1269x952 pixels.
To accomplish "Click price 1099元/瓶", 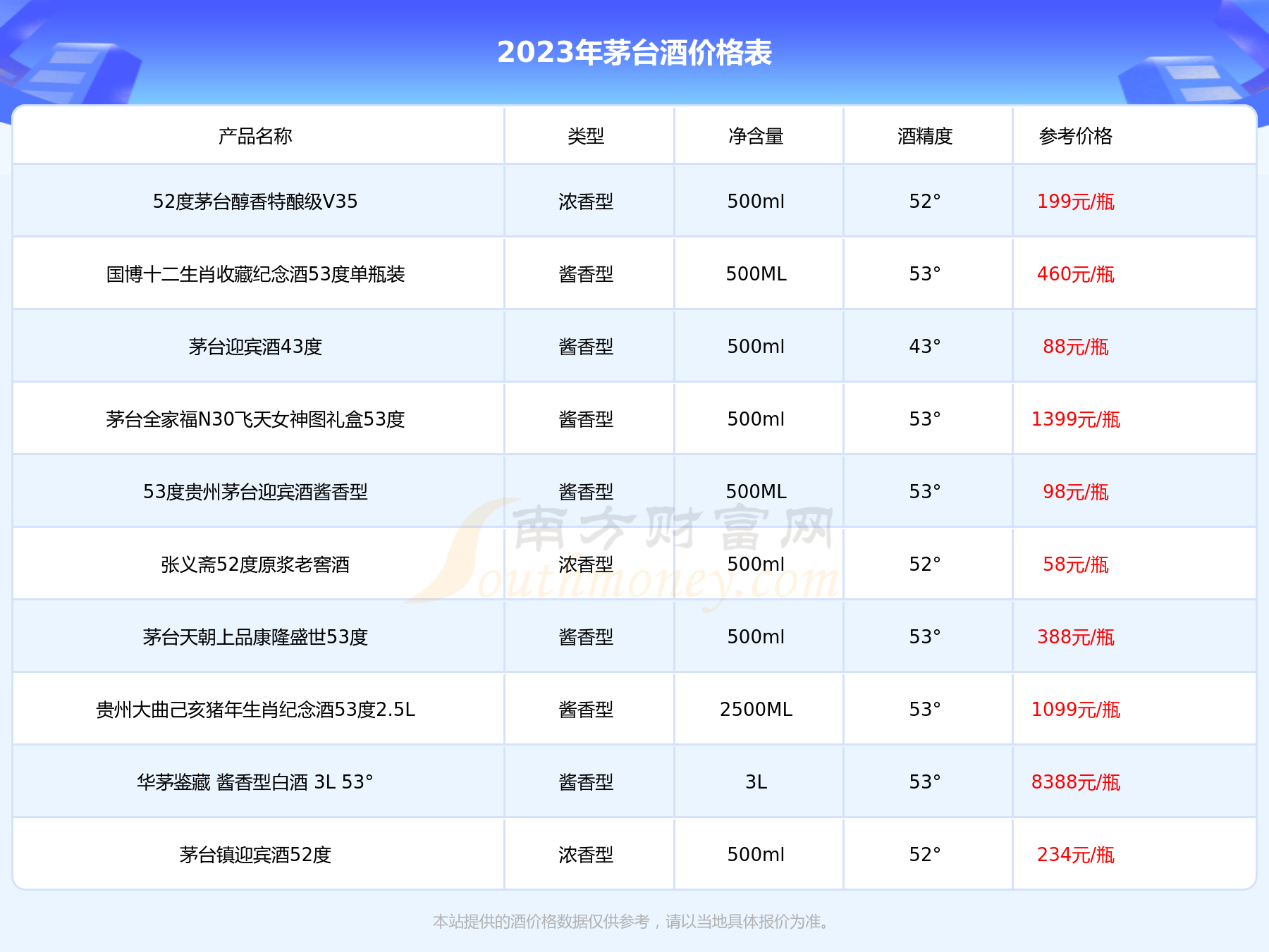I will [1075, 710].
